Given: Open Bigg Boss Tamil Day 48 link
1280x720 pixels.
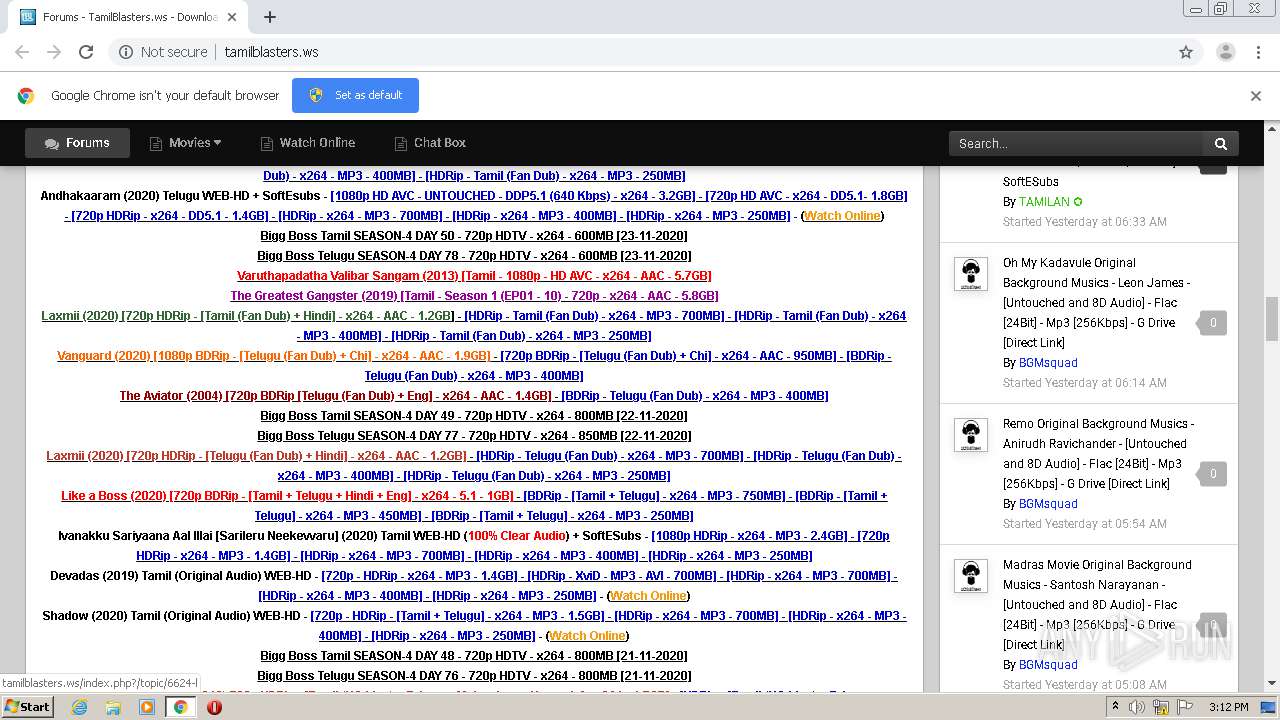Looking at the screenshot, I should coord(474,656).
